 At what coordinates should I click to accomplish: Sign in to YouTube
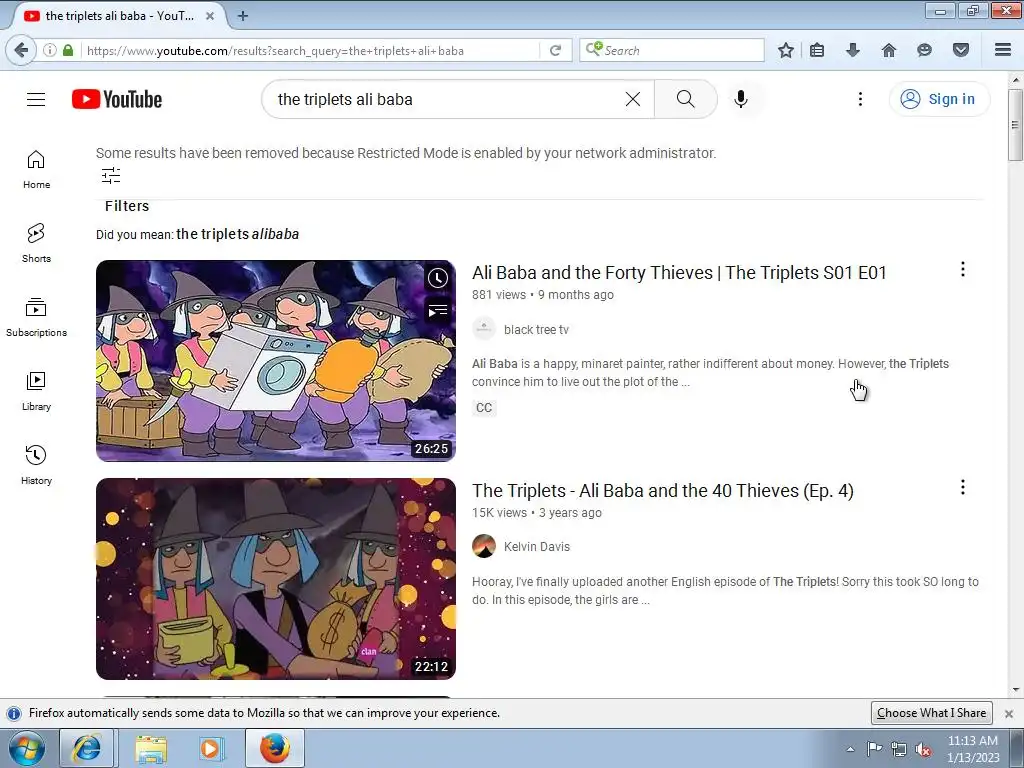(x=939, y=99)
